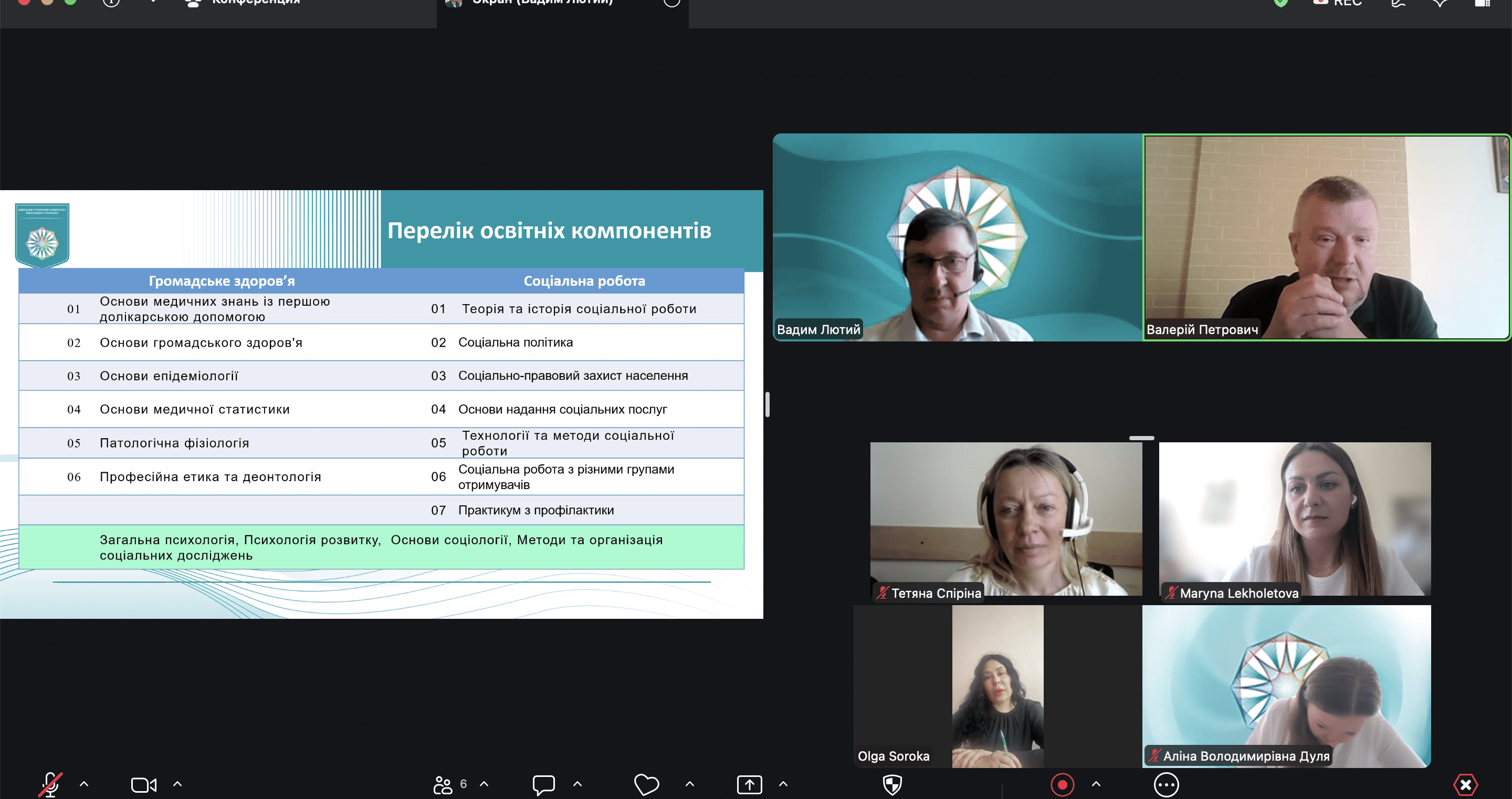
Task: Expand the participants options chevron
Action: pyautogui.click(x=484, y=784)
